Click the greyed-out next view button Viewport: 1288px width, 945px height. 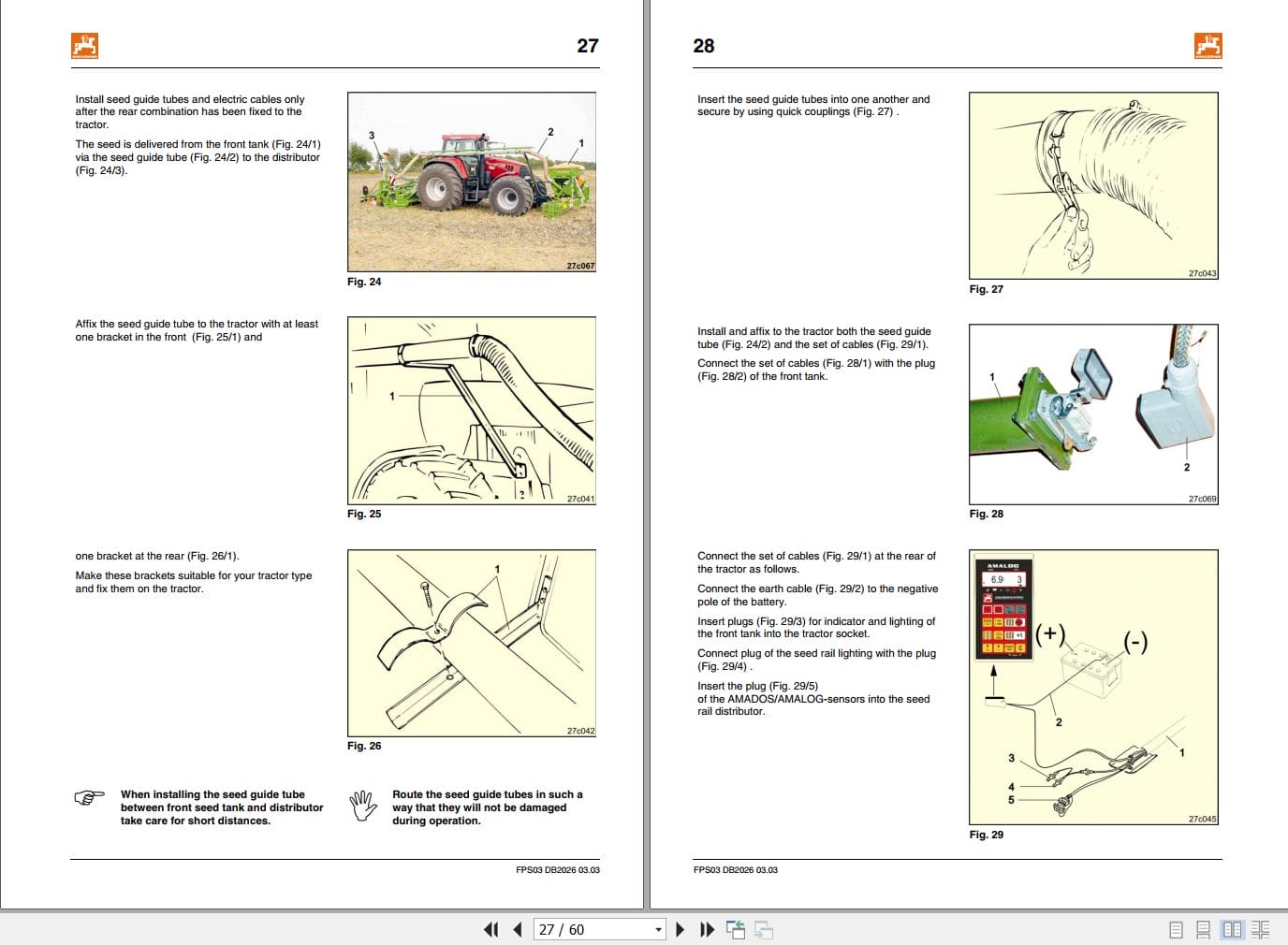pos(764,929)
